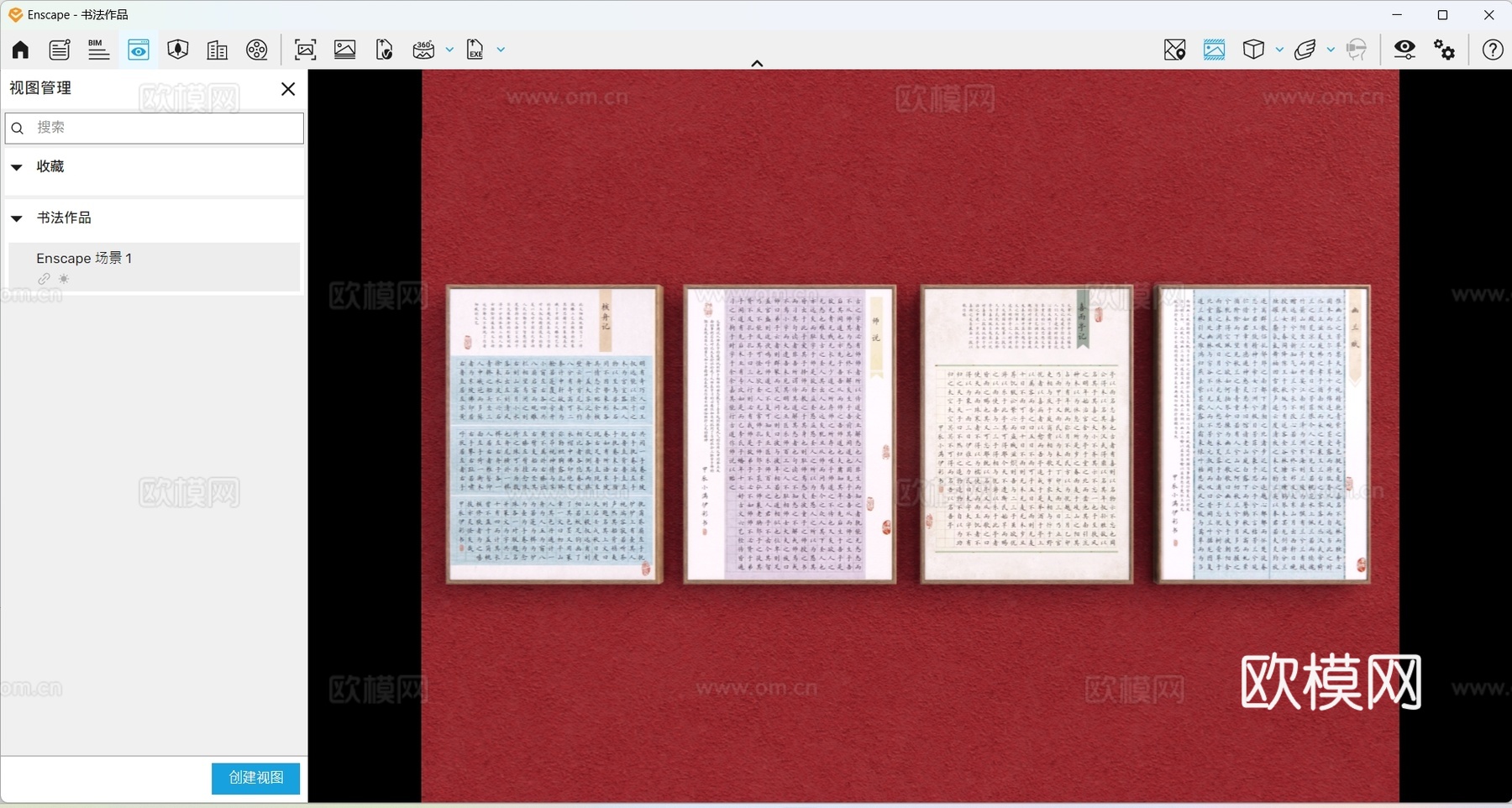The image size is (1512, 808).
Task: Toggle the View Management panel icon
Action: (139, 50)
